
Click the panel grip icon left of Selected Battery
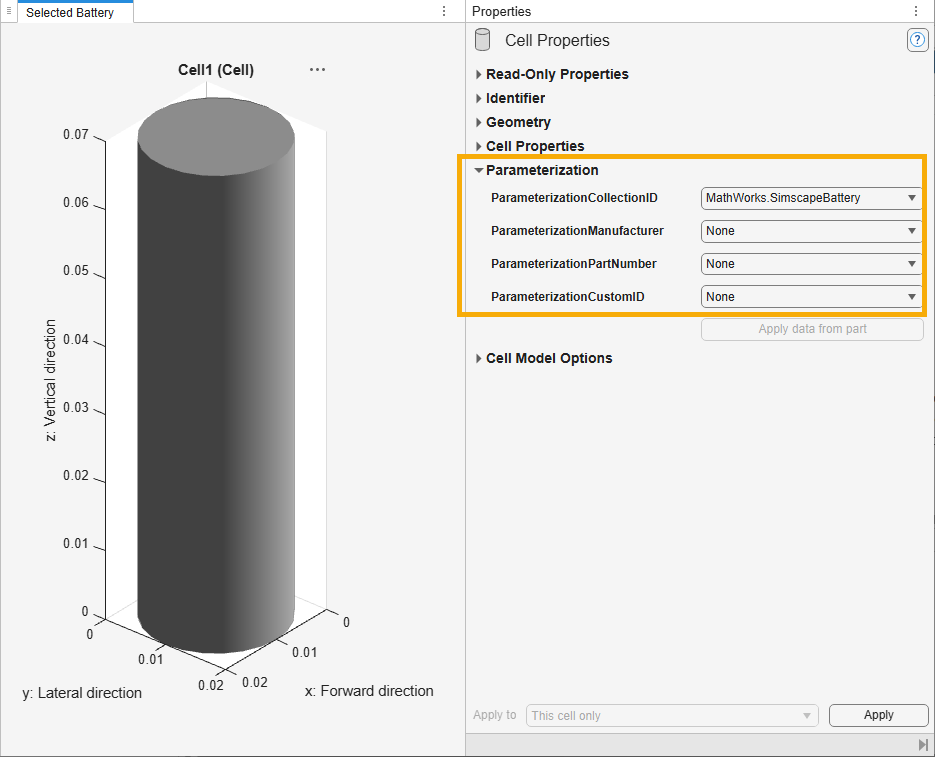tap(9, 11)
